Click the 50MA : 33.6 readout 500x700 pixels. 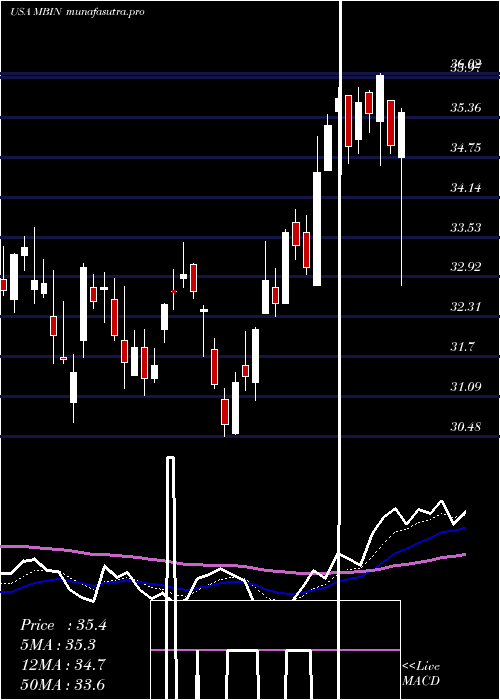(x=63, y=684)
